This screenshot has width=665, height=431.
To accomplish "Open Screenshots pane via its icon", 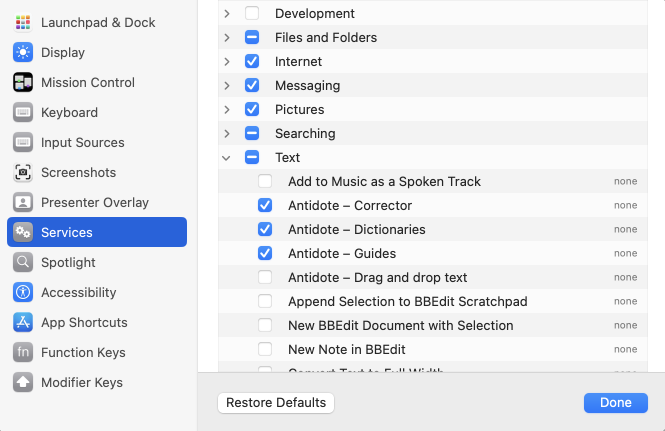I will point(24,172).
